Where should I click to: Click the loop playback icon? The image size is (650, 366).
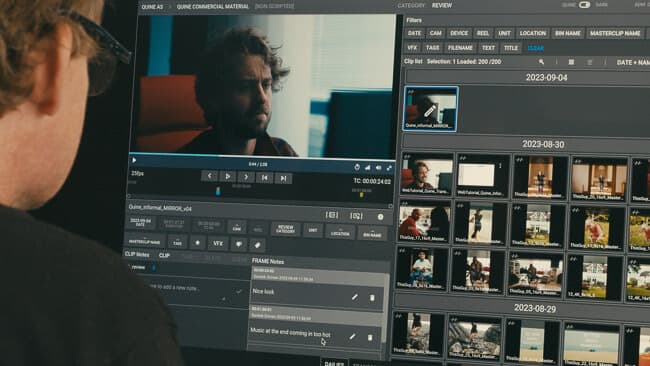point(357,167)
